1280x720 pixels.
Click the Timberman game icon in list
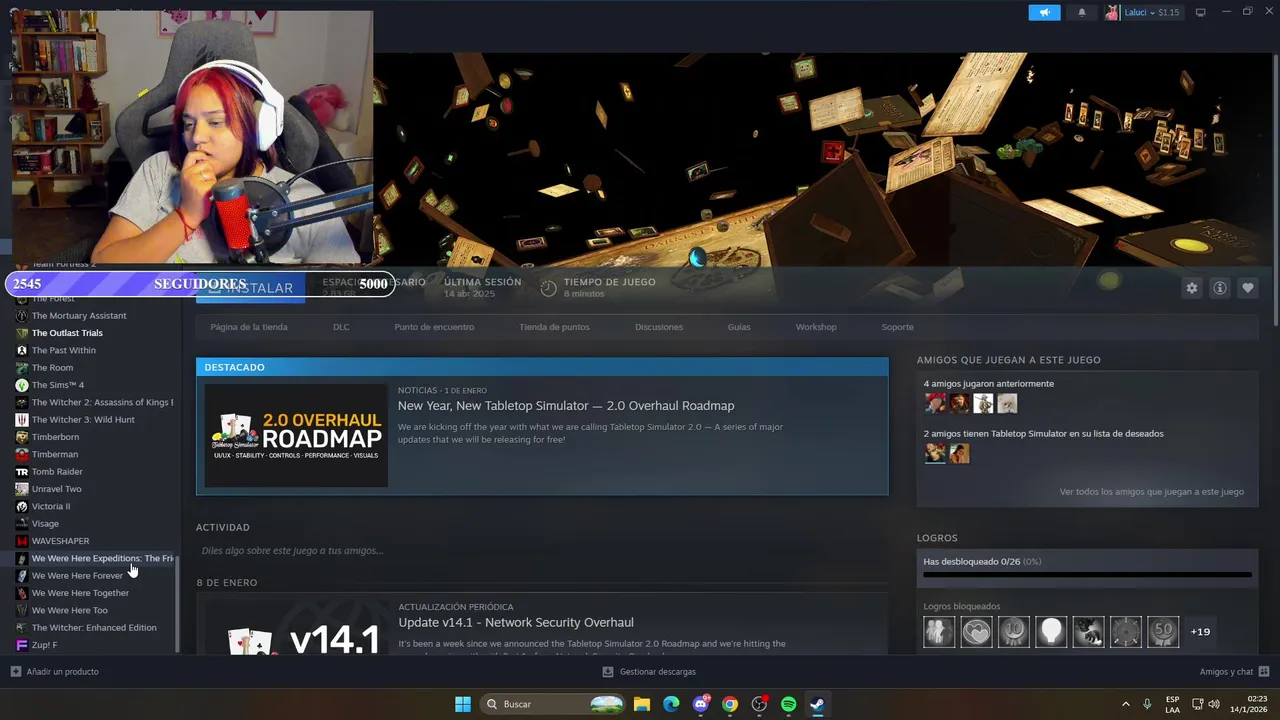(22, 454)
